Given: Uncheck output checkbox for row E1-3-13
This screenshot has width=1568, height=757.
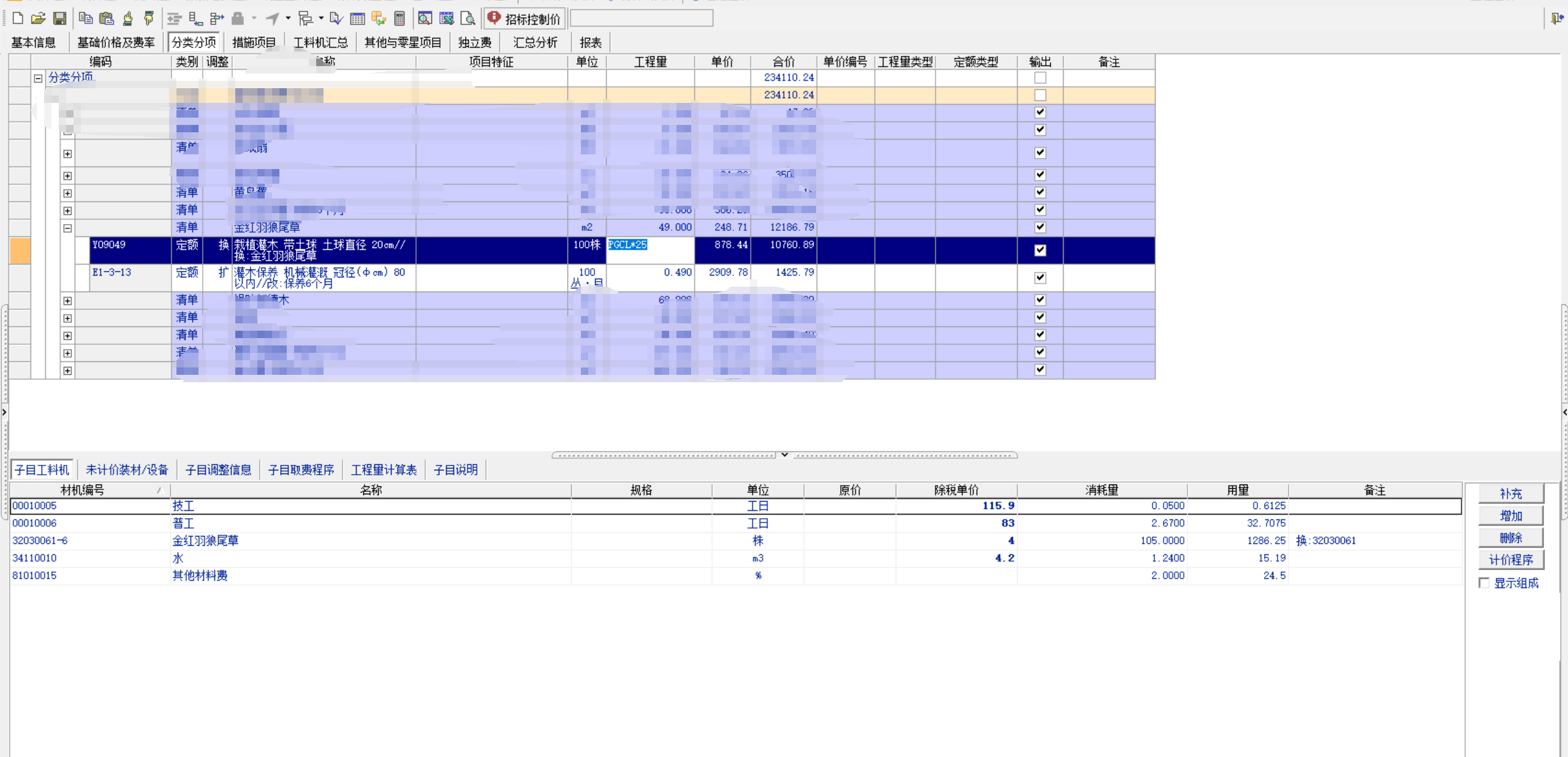Looking at the screenshot, I should (1040, 277).
